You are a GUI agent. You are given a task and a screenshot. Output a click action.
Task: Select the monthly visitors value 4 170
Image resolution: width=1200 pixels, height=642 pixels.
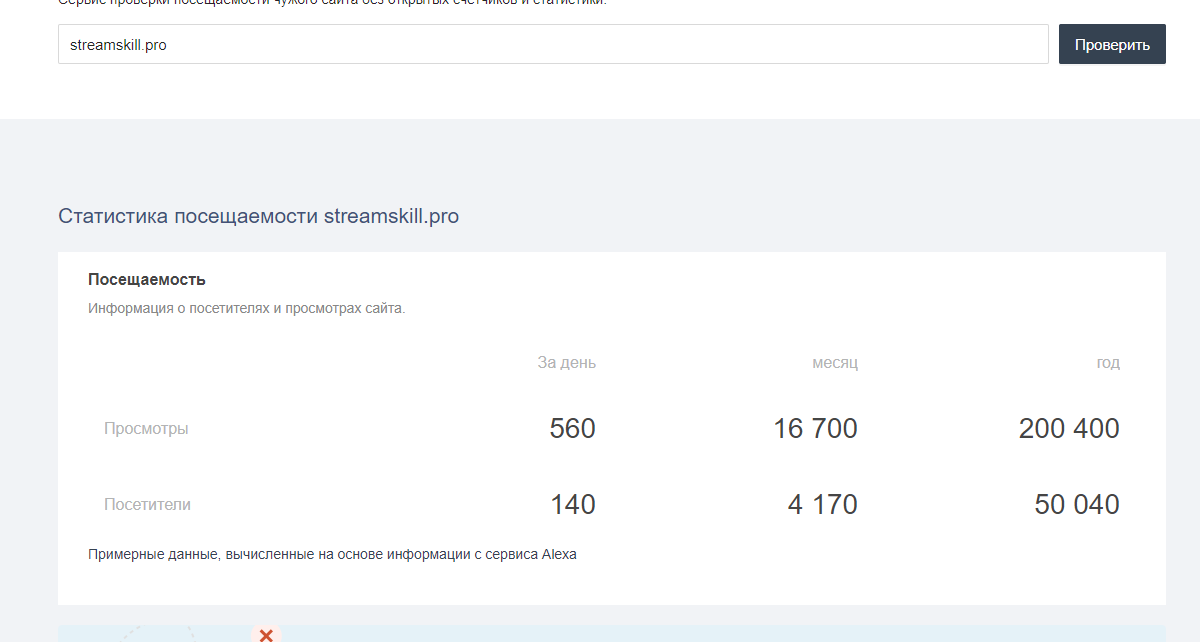(x=822, y=505)
